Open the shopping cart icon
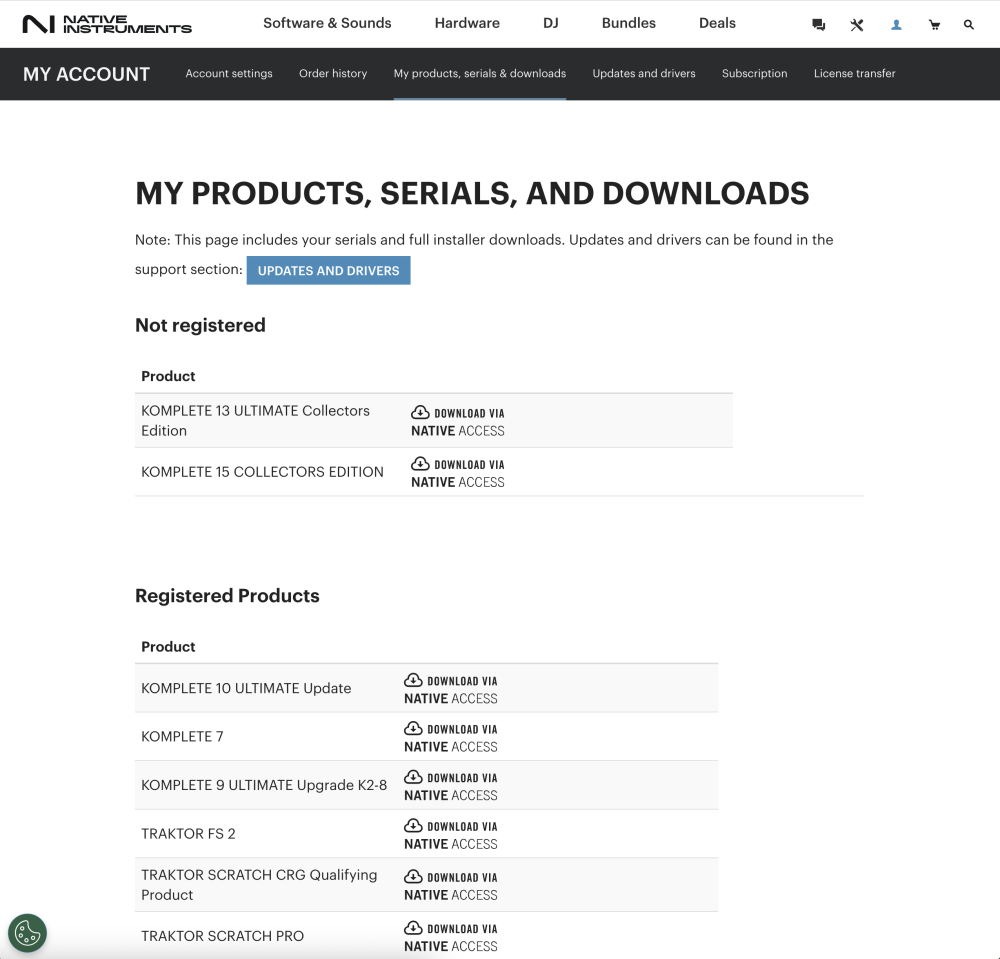This screenshot has width=1000, height=959. tap(934, 25)
